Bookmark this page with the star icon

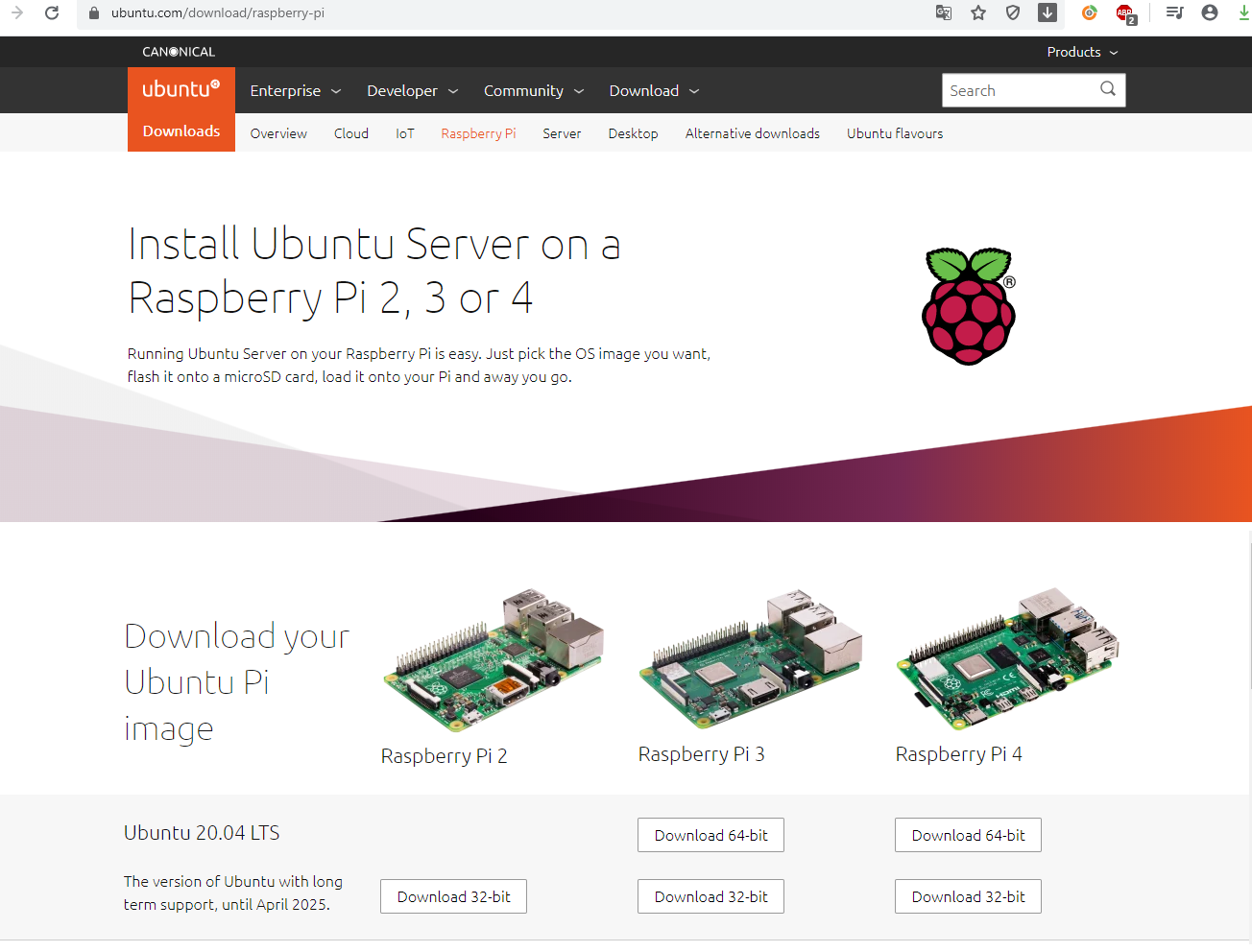click(x=978, y=12)
